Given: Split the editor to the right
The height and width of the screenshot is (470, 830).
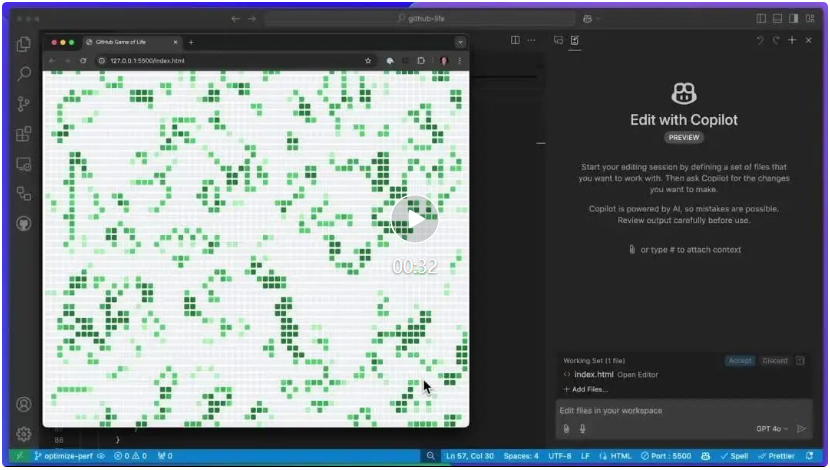Looking at the screenshot, I should coord(515,40).
